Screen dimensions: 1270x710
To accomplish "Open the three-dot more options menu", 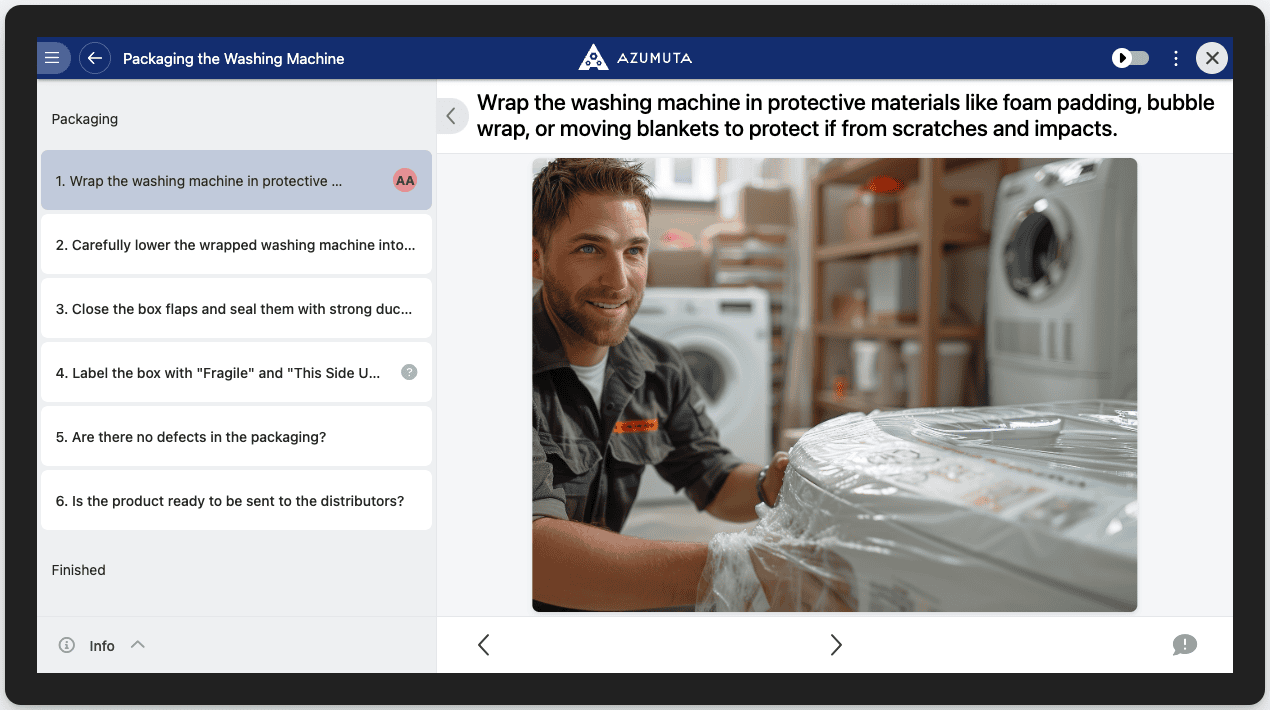I will [1176, 58].
